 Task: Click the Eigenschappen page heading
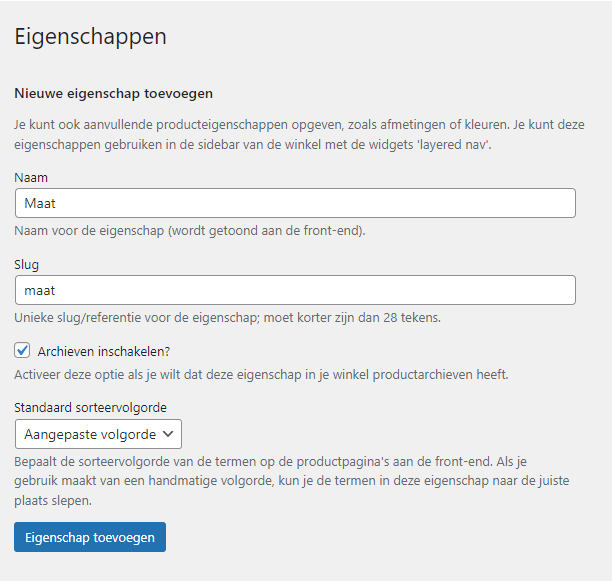tap(91, 37)
